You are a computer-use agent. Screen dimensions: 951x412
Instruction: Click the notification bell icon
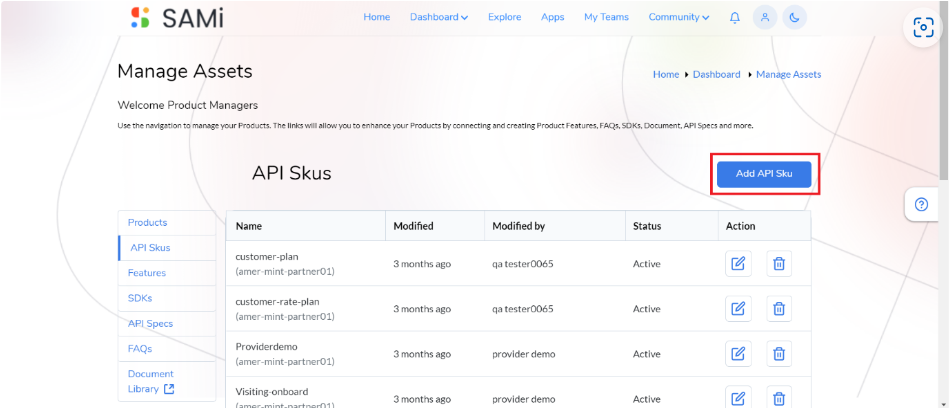(734, 18)
